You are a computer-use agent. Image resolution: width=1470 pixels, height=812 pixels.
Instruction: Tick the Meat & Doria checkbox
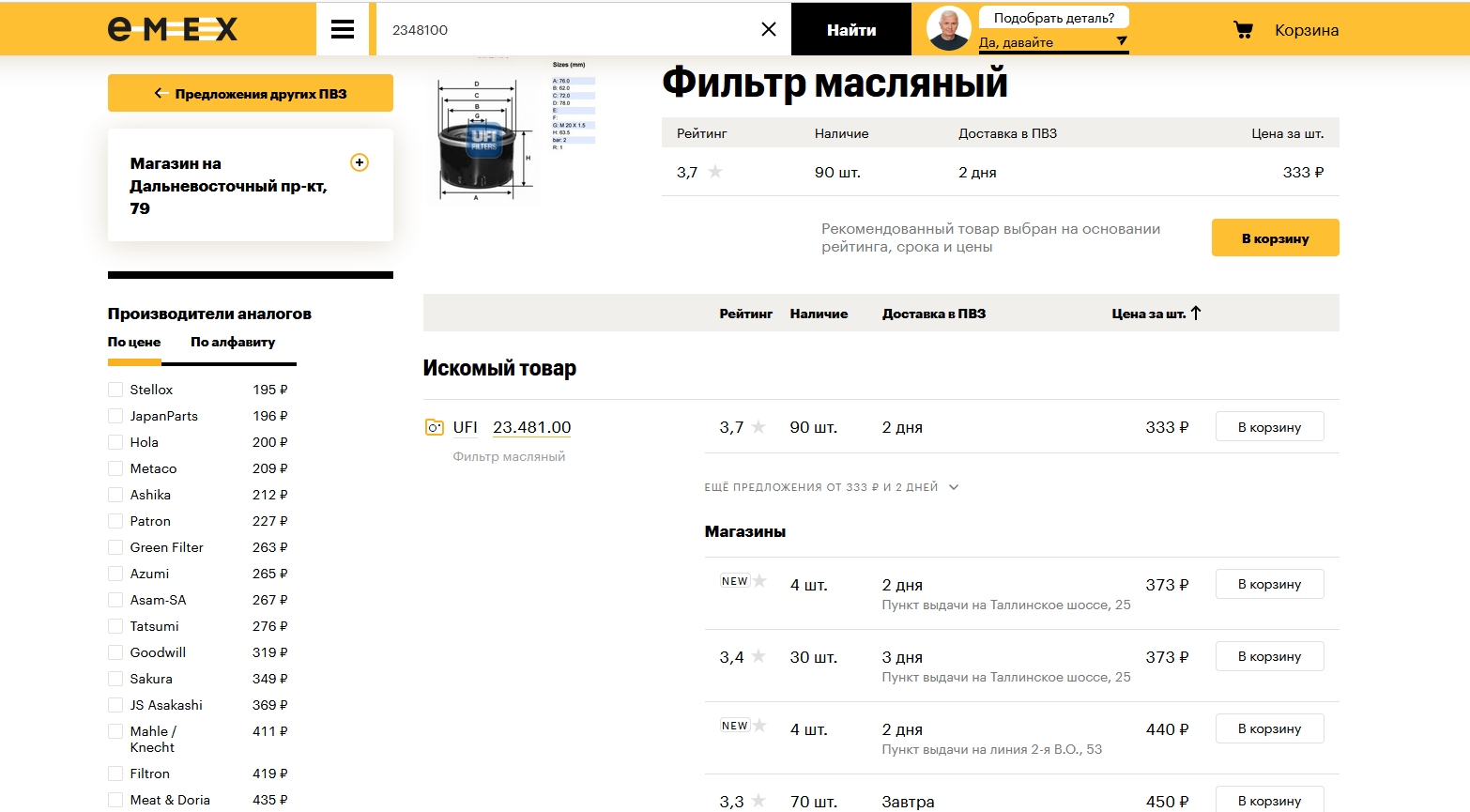(x=115, y=800)
